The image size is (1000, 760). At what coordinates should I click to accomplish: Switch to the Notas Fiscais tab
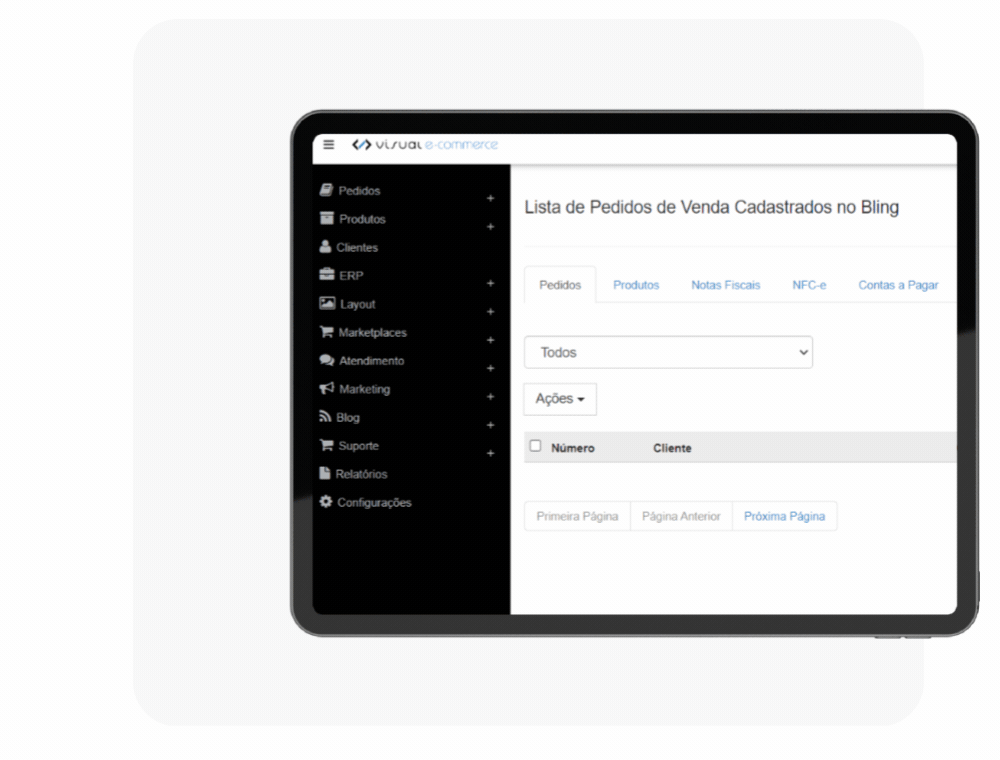click(725, 285)
